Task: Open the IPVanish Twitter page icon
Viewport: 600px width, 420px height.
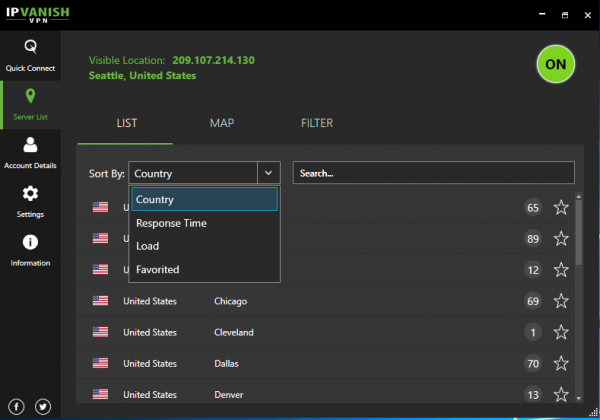Action: (x=43, y=407)
